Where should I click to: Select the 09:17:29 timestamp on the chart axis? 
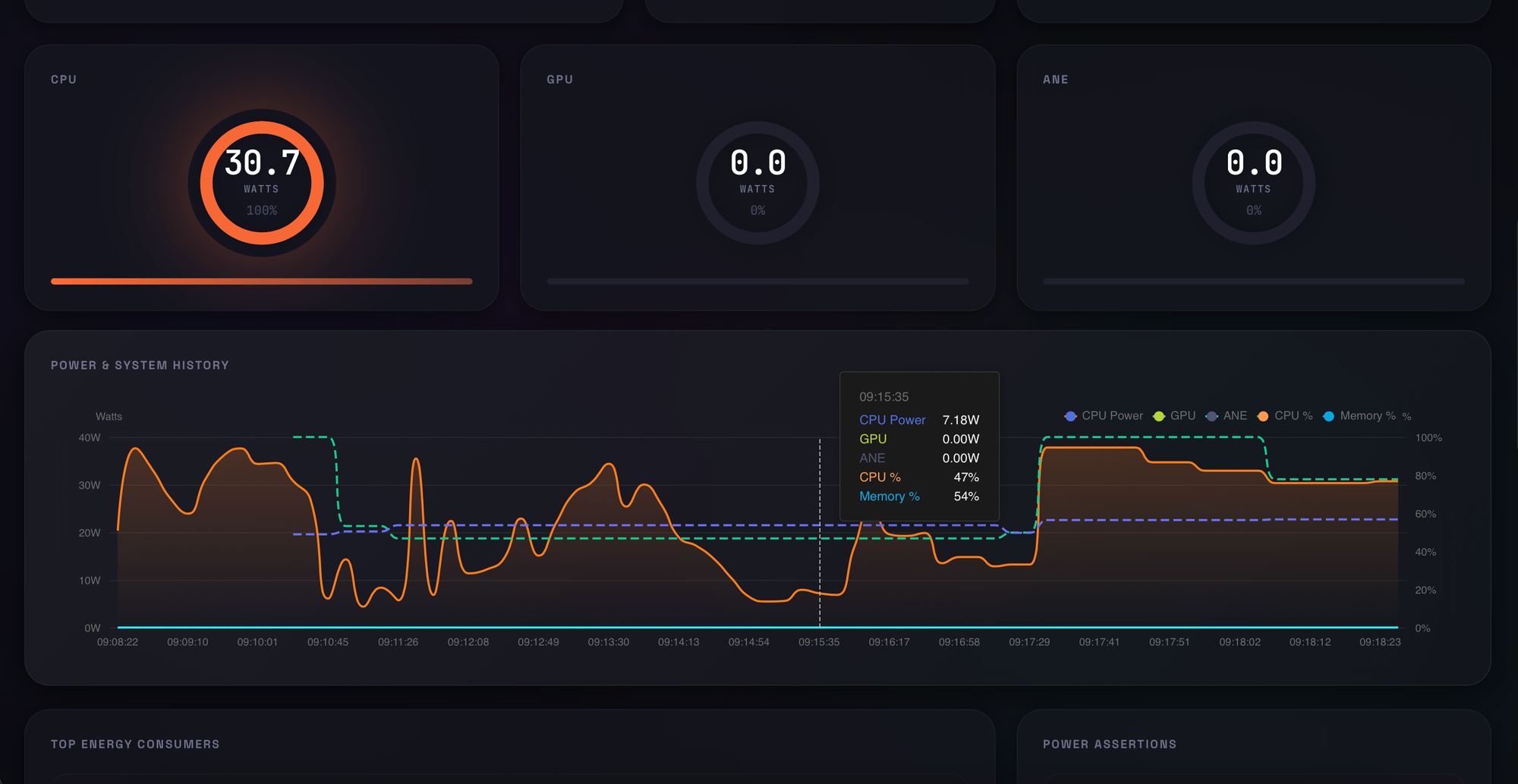point(1029,642)
